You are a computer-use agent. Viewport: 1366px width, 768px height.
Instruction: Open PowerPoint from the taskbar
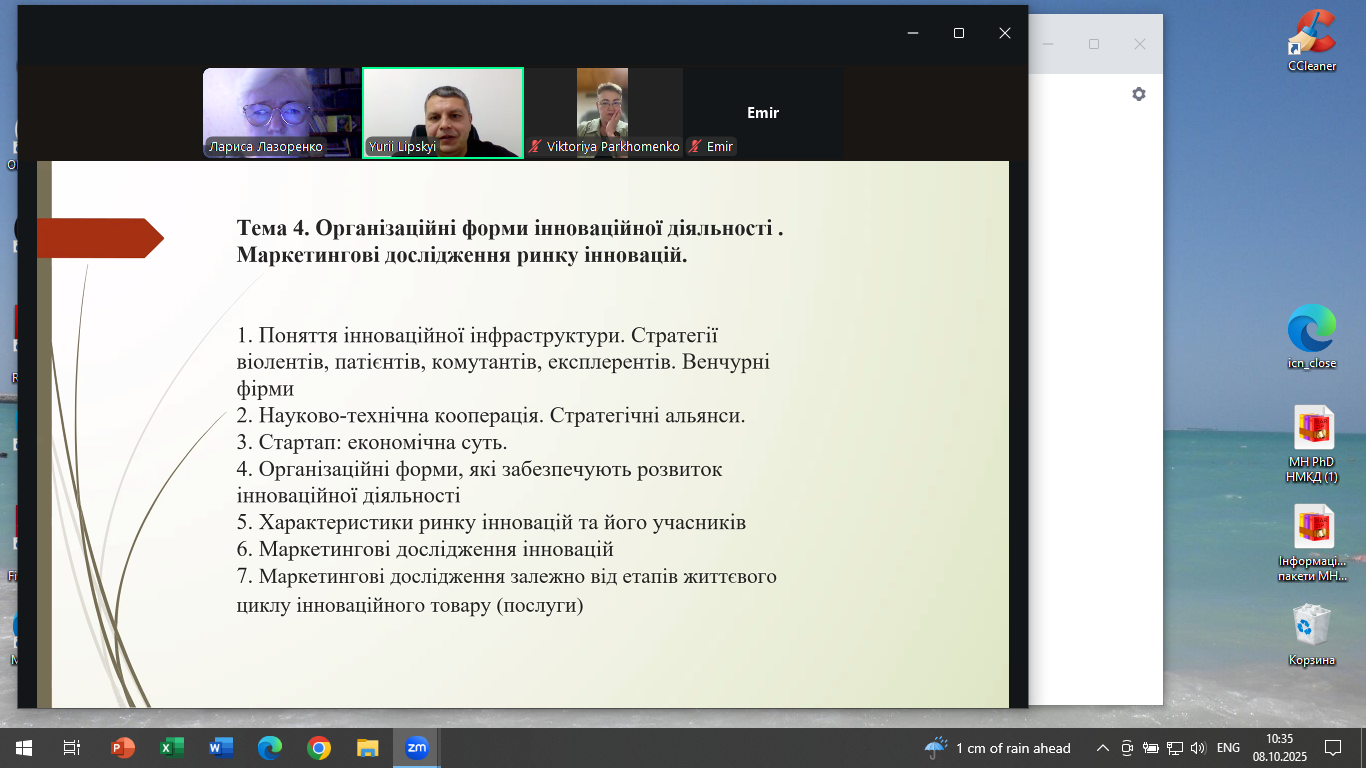123,748
